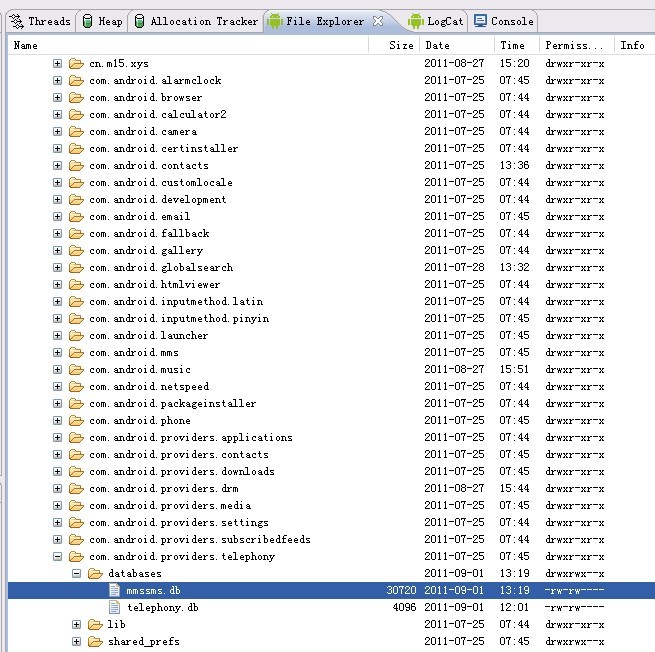The image size is (655, 652).
Task: Click the com.android.certinstaller folder icon
Action: 76,148
